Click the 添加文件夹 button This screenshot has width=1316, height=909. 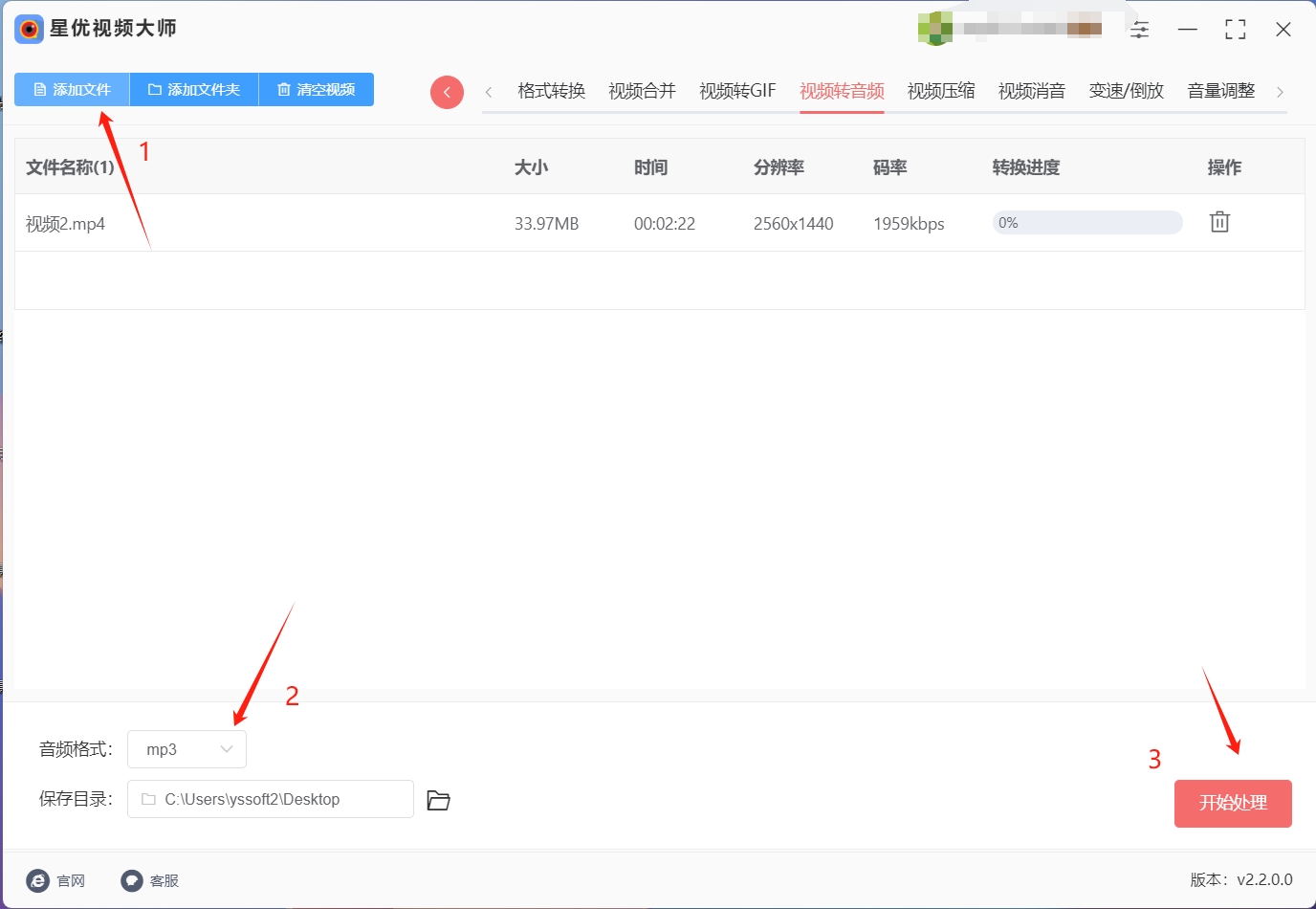point(194,90)
